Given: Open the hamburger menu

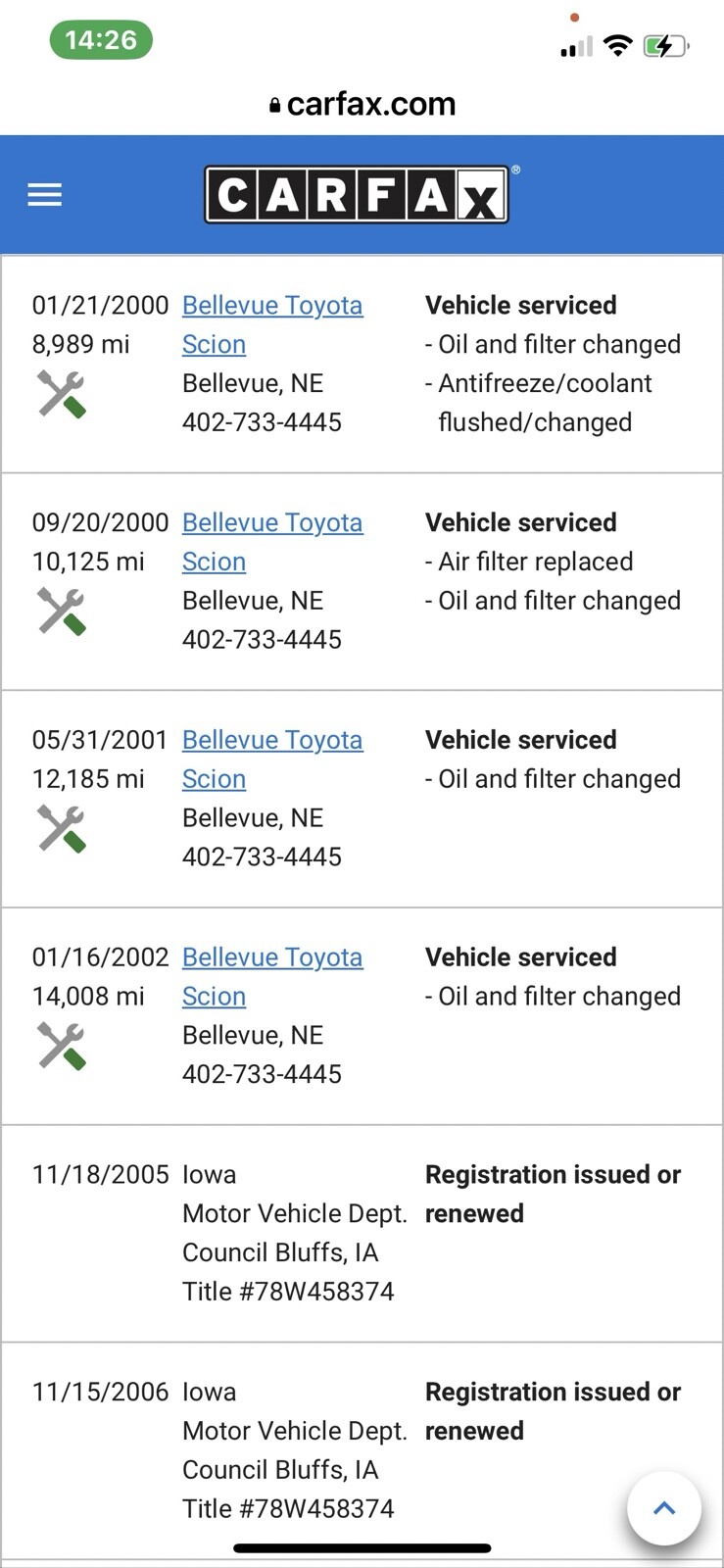Looking at the screenshot, I should click(x=45, y=195).
